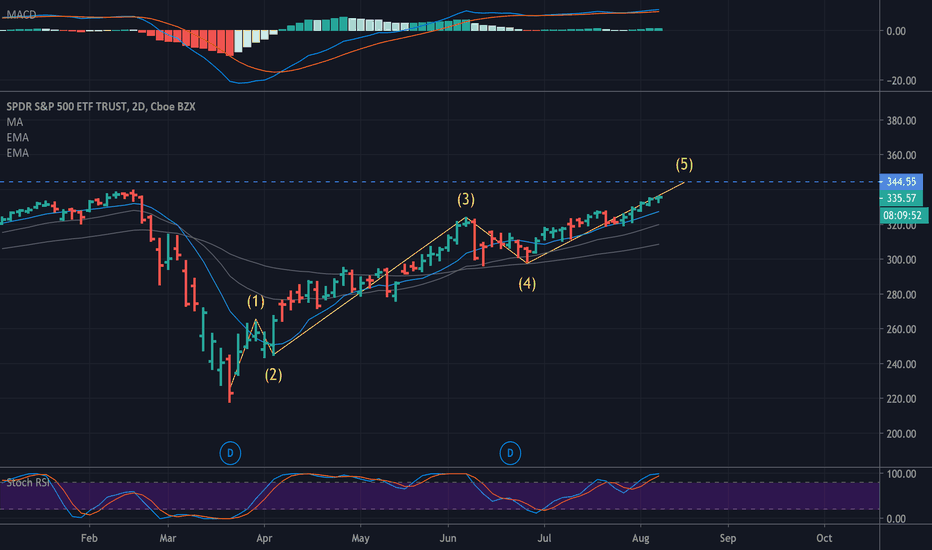Select the blue dashed 344.55 horizontal line

[440, 181]
